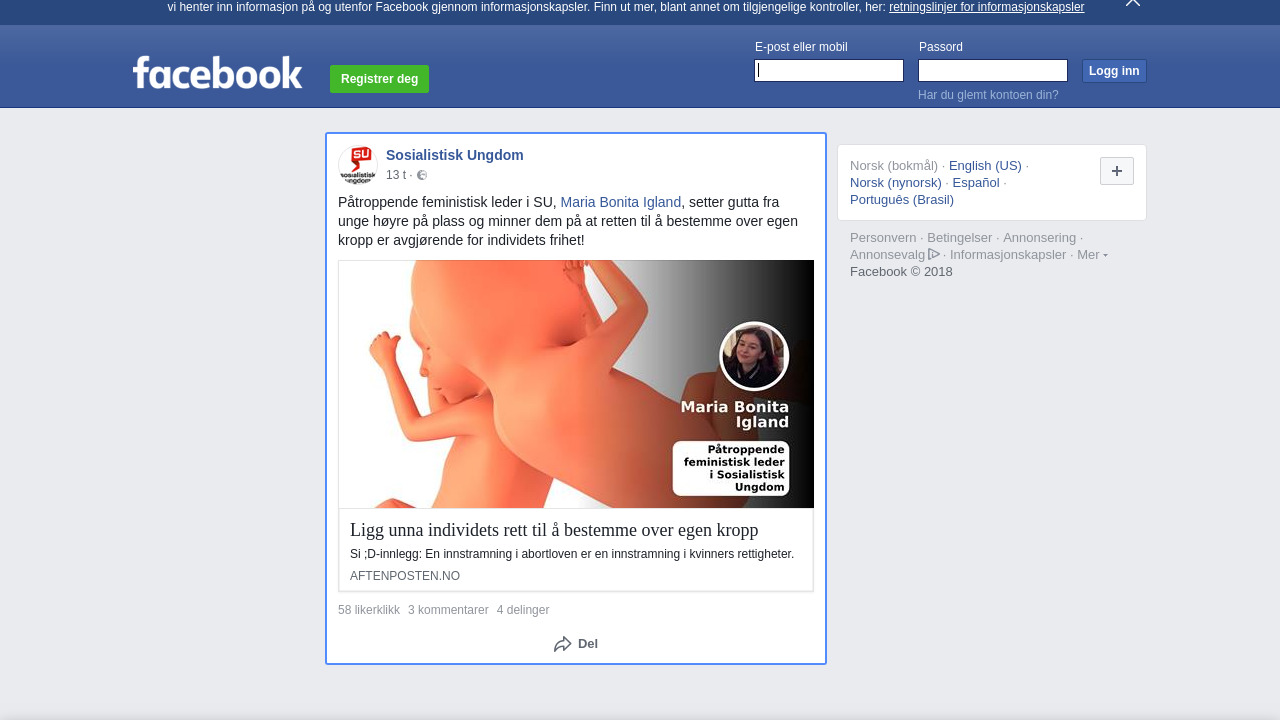This screenshot has height=720, width=1280.
Task: Click the Norsk (bokmål) current language text
Action: tap(894, 166)
